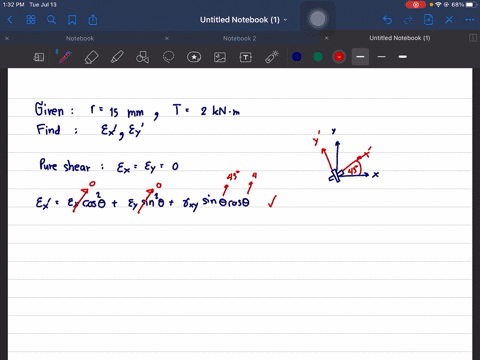Screen dimensions: 480x360
Task: Select the Text box tool
Action: (246, 57)
